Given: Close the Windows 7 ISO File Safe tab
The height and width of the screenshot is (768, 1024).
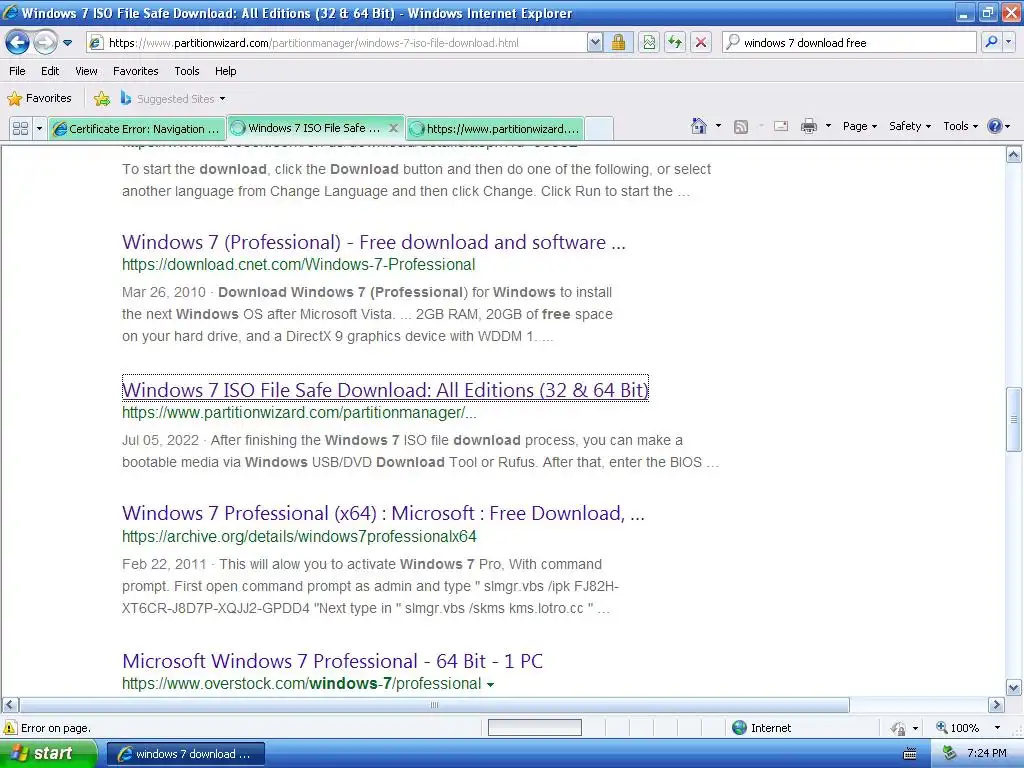Looking at the screenshot, I should (393, 128).
